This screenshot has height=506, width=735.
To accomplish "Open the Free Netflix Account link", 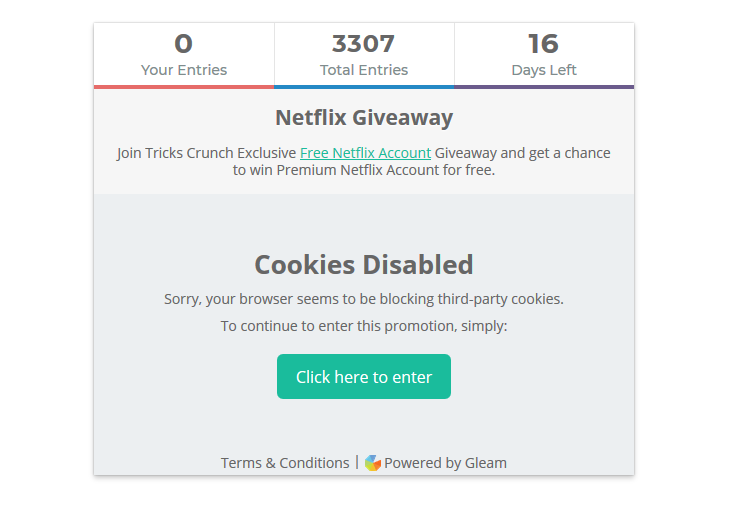I will (x=365, y=153).
